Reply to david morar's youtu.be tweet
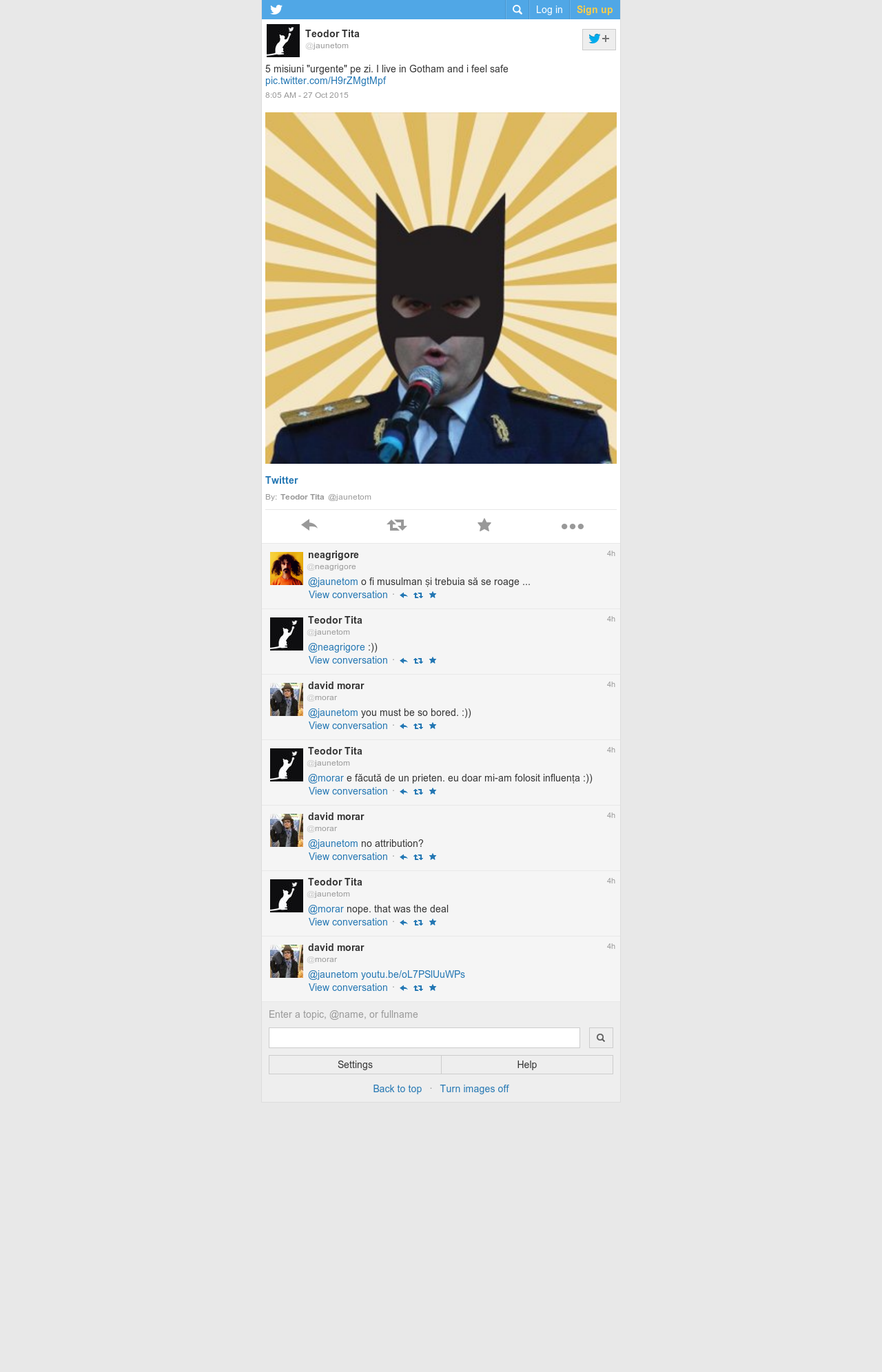882x1372 pixels. point(404,988)
